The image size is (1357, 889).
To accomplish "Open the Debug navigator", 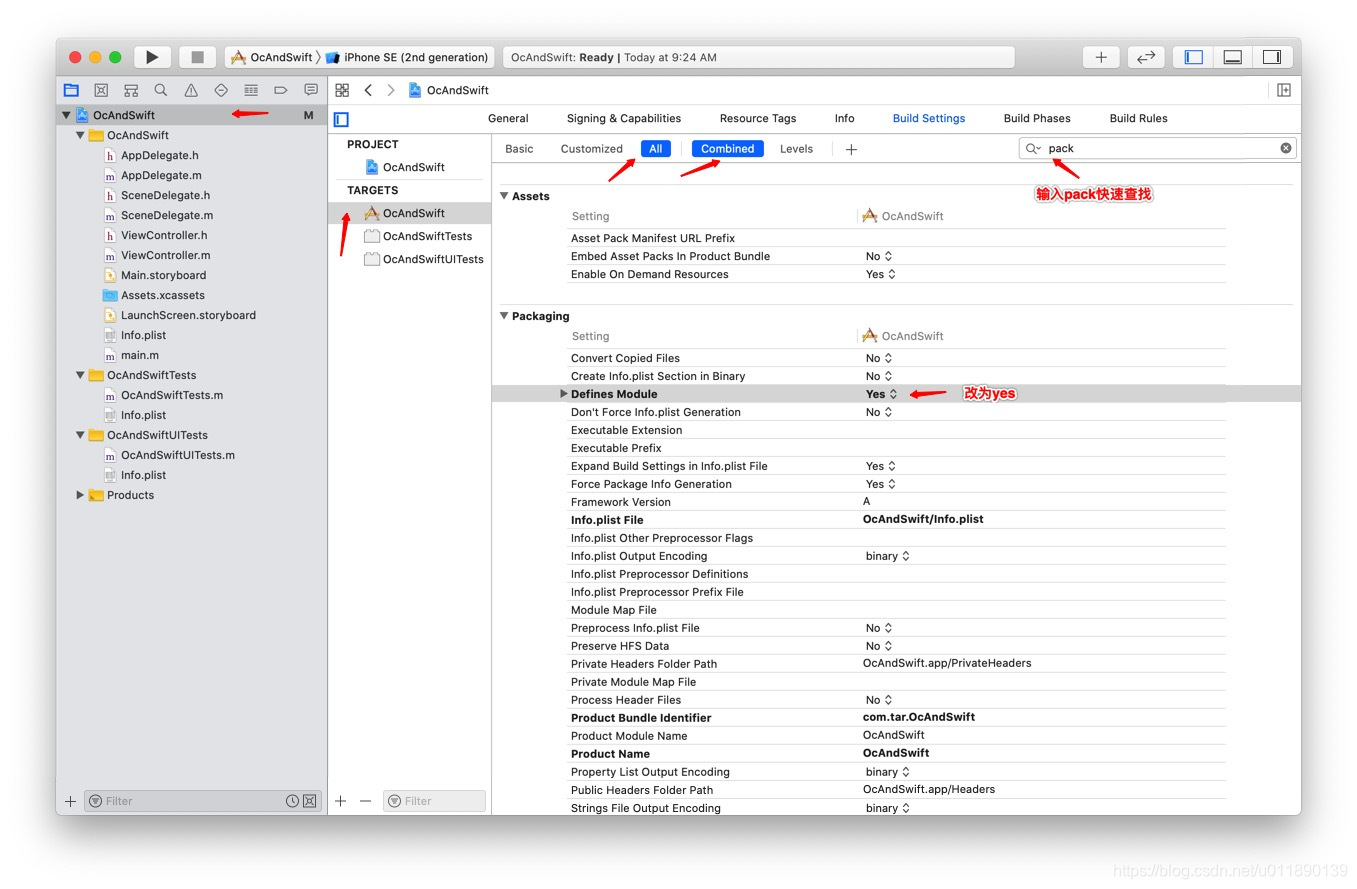I will click(251, 90).
